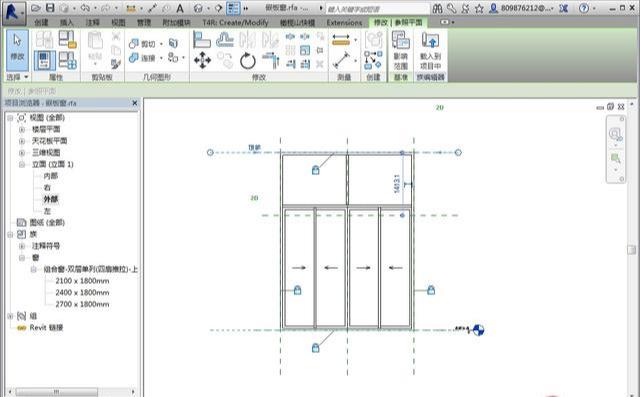The height and width of the screenshot is (397, 640).
Task: Open the 外部 elevation view
Action: click(x=51, y=199)
